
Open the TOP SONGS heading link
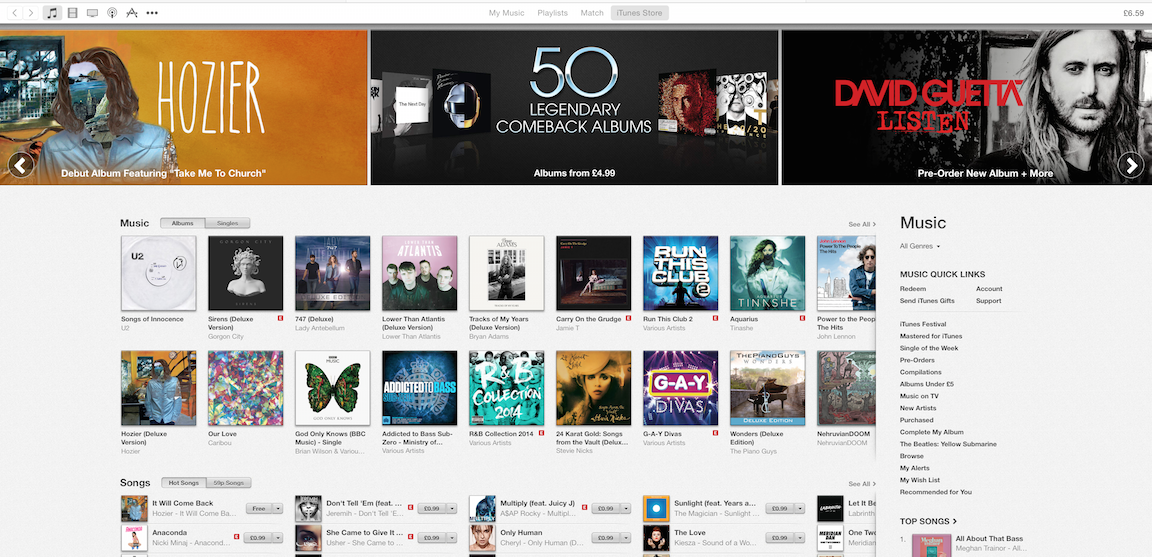pos(928,521)
